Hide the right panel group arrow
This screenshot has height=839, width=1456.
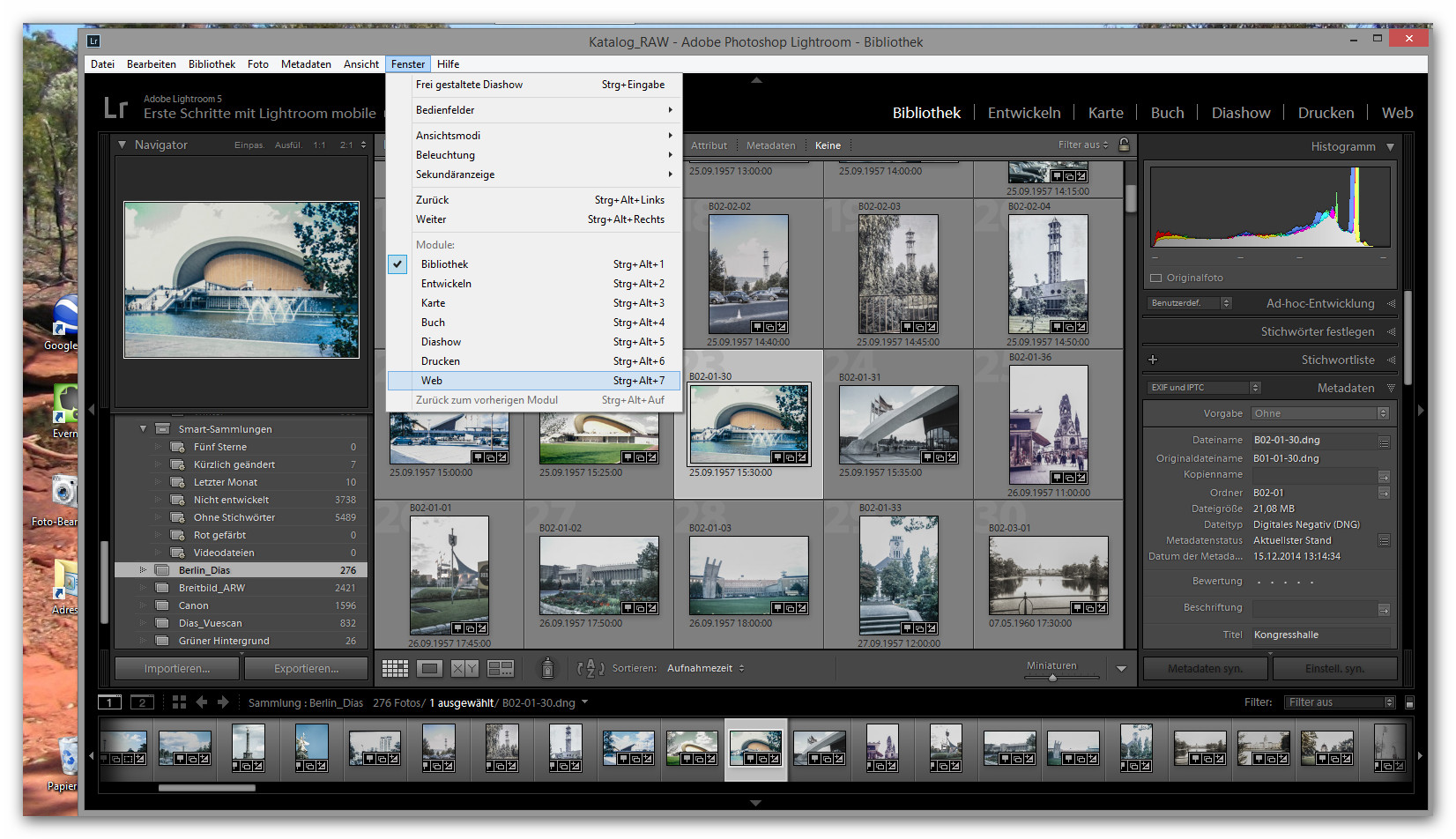pos(1421,410)
